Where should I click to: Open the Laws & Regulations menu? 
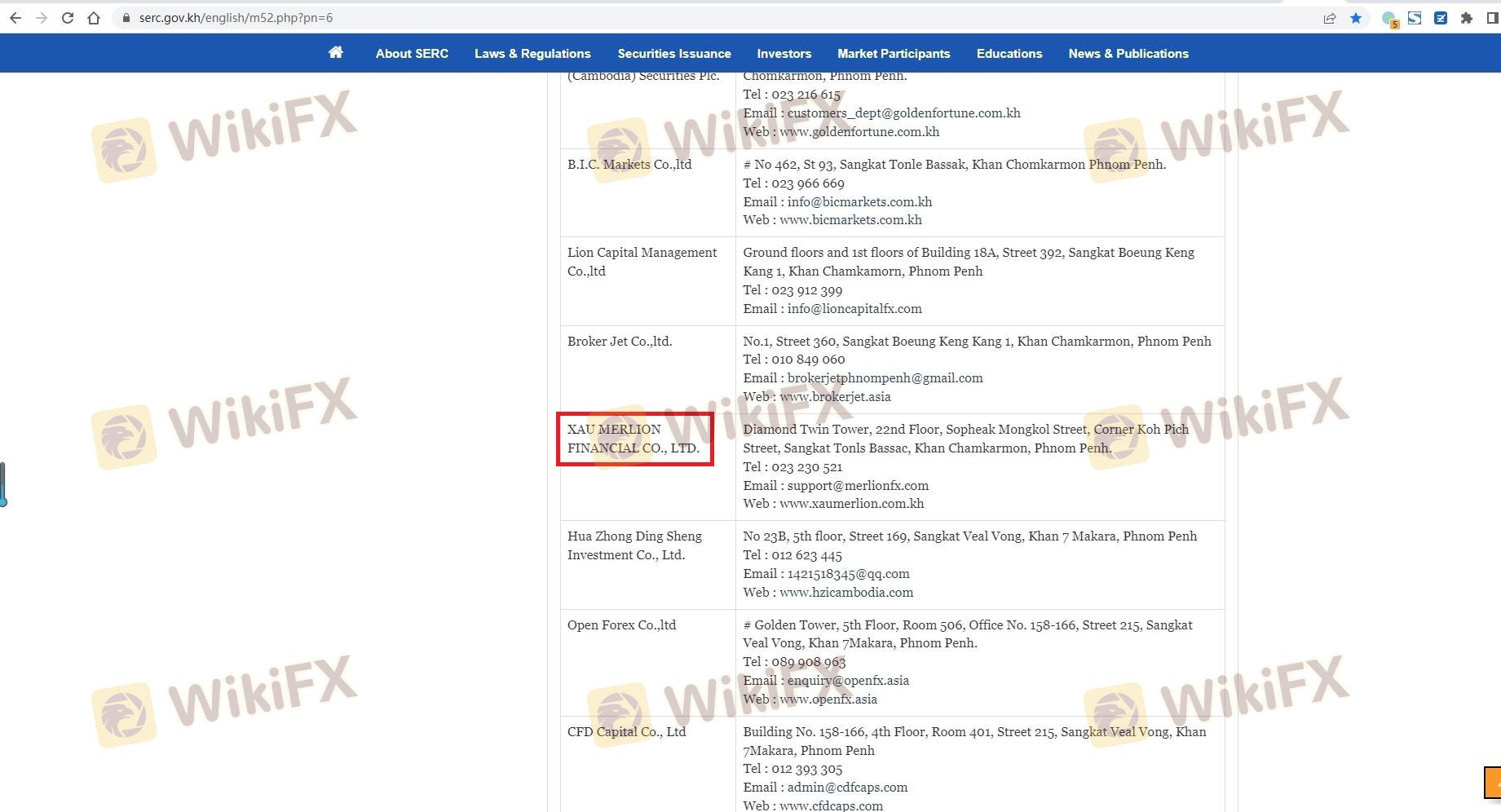532,54
